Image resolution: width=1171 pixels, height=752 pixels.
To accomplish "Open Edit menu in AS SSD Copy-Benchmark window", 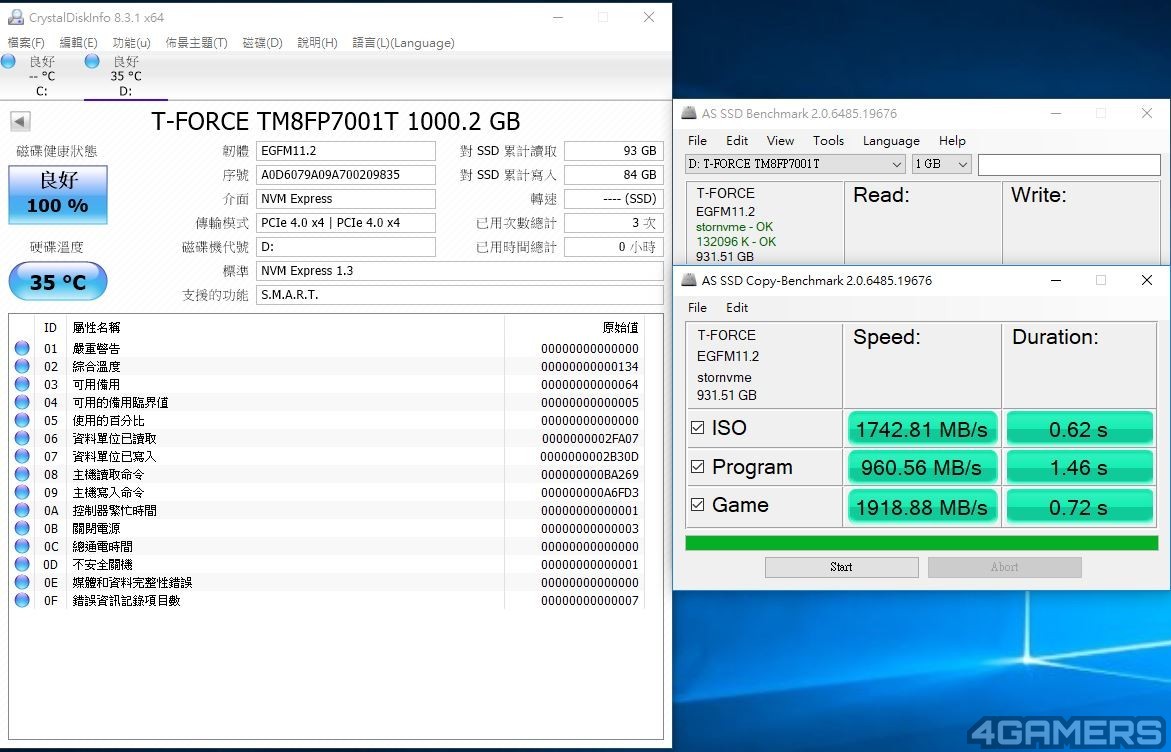I will (737, 307).
